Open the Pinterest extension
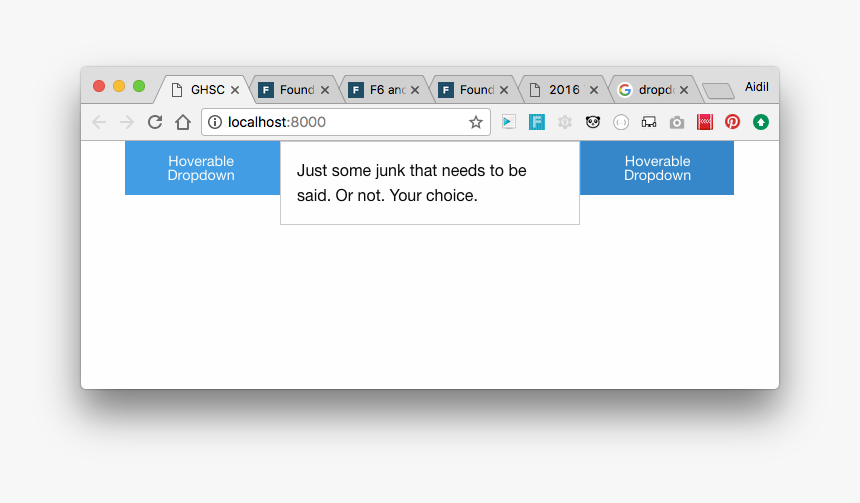This screenshot has width=860, height=503. 732,122
